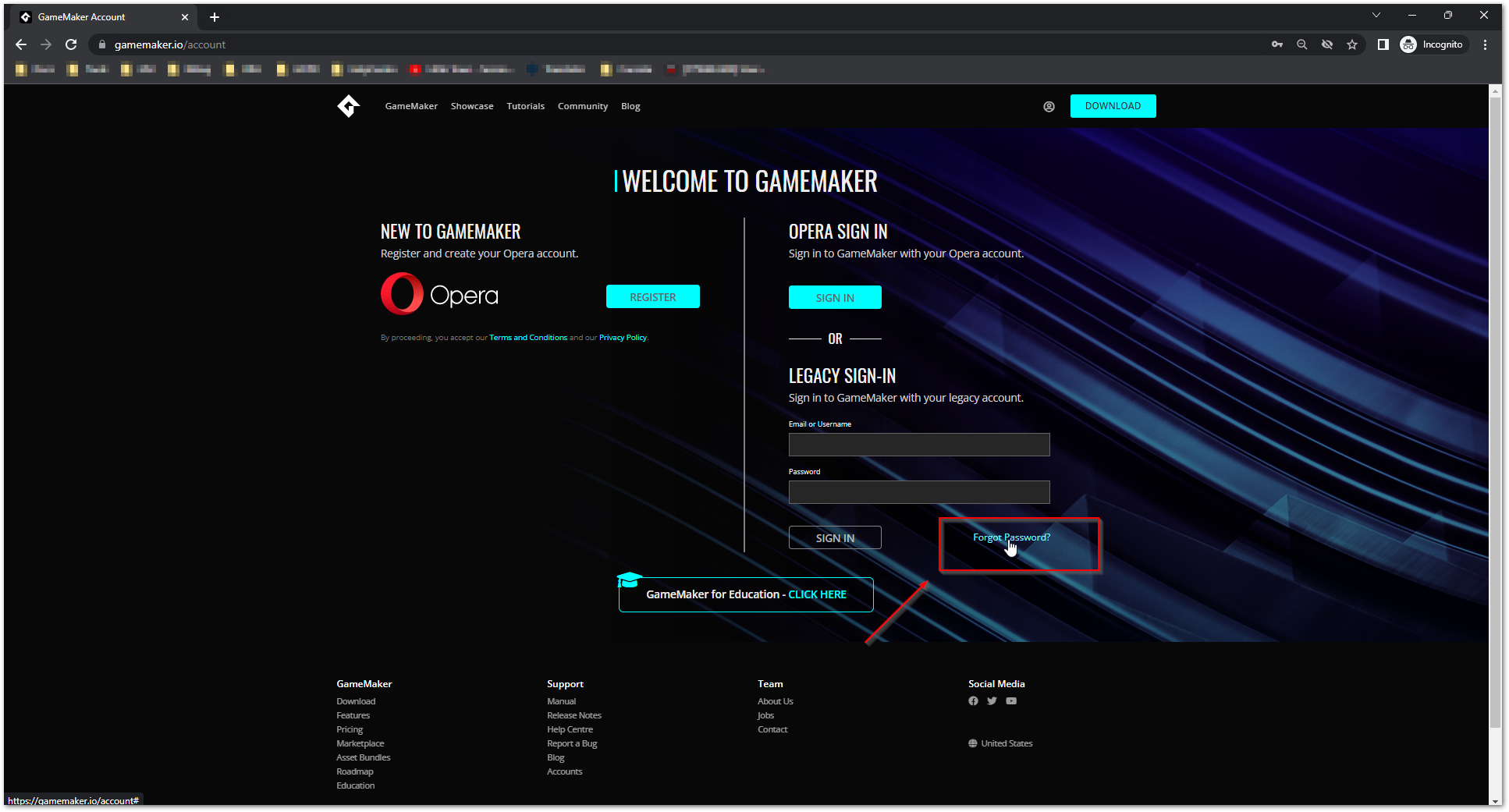
Task: Open GameMaker's Facebook page icon
Action: pos(973,700)
